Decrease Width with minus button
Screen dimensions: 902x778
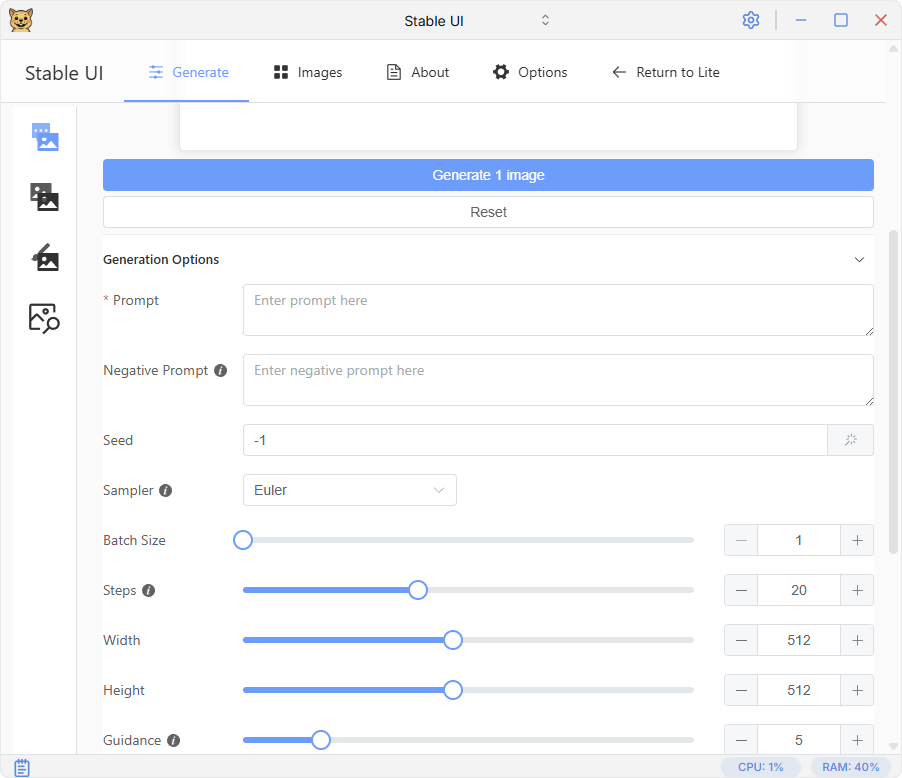(x=741, y=640)
